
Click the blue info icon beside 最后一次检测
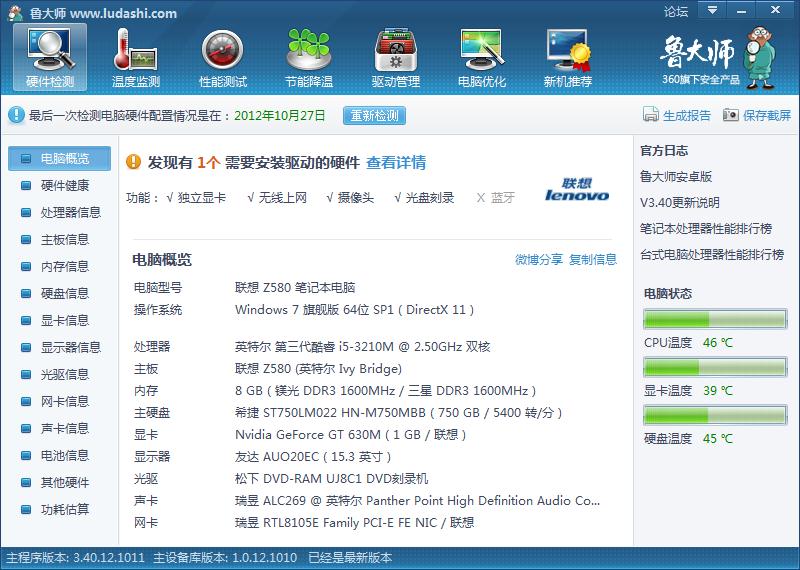16,115
